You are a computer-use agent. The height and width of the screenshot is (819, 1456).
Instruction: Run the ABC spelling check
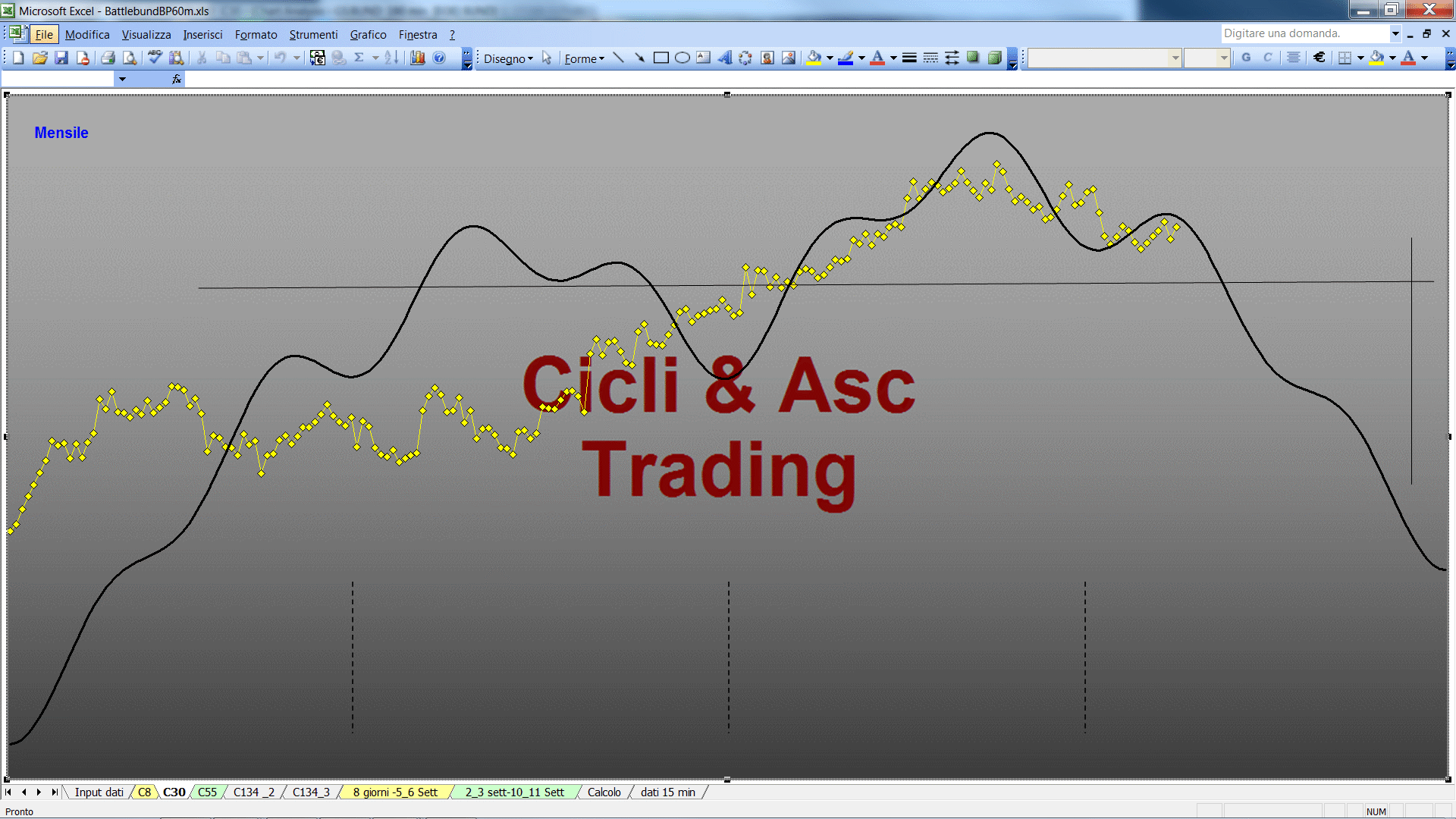155,58
